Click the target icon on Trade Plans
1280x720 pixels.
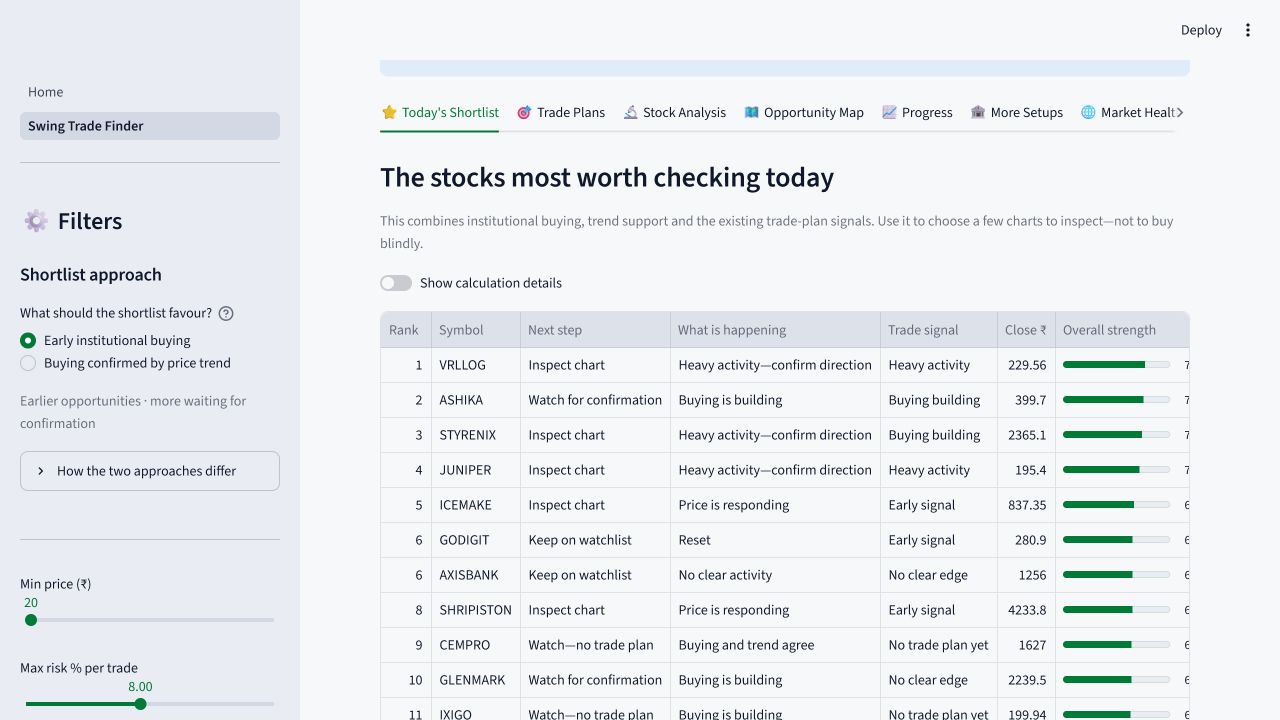[x=524, y=112]
